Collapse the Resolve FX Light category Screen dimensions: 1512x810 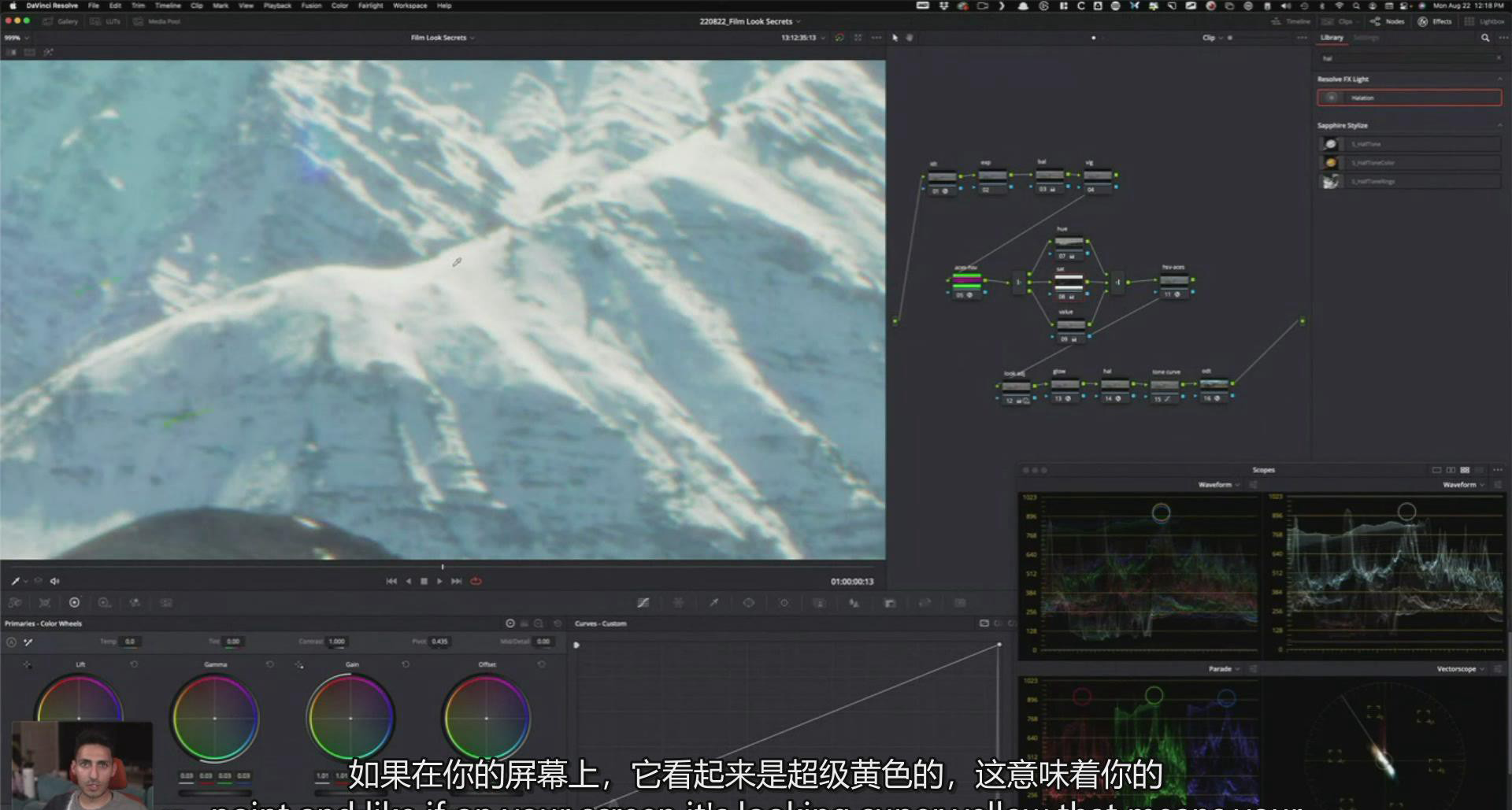(1499, 80)
